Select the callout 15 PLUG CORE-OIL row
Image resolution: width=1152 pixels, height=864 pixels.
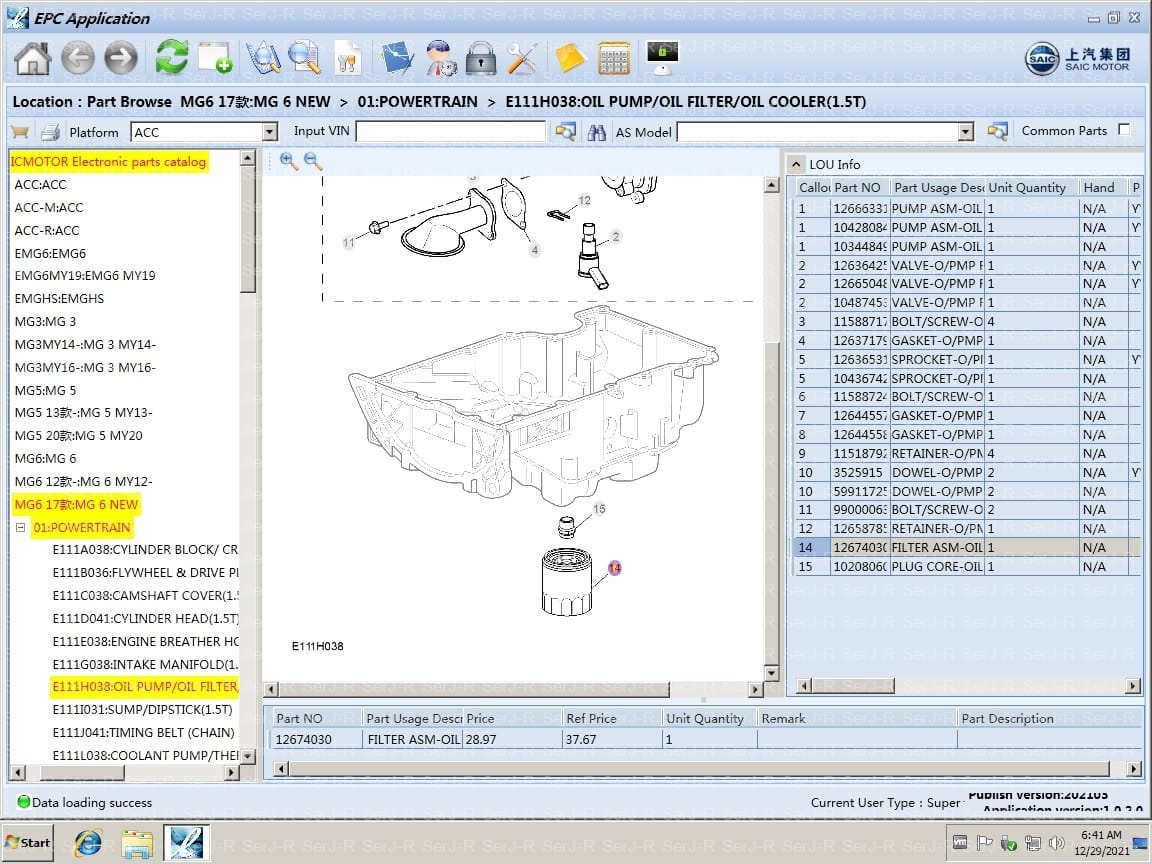[968, 566]
